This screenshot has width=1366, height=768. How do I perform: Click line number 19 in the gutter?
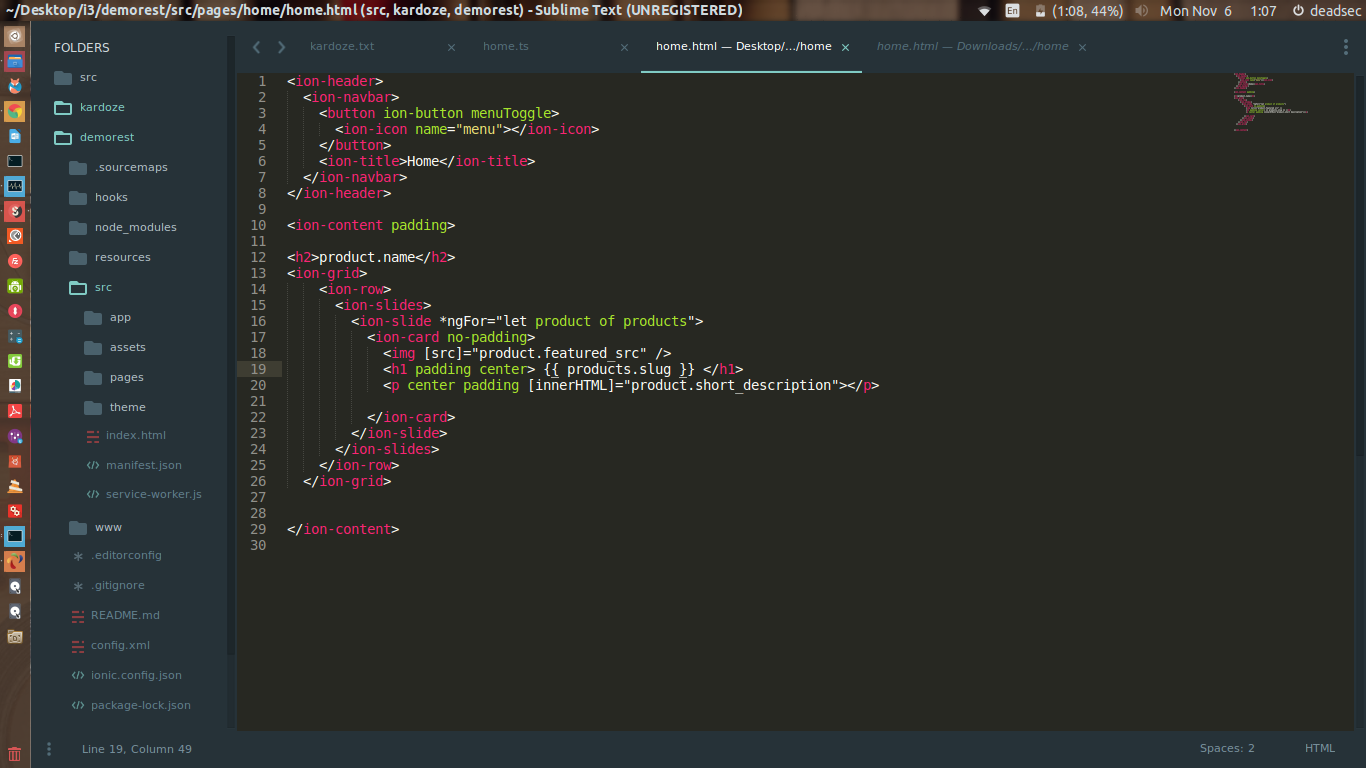click(258, 369)
